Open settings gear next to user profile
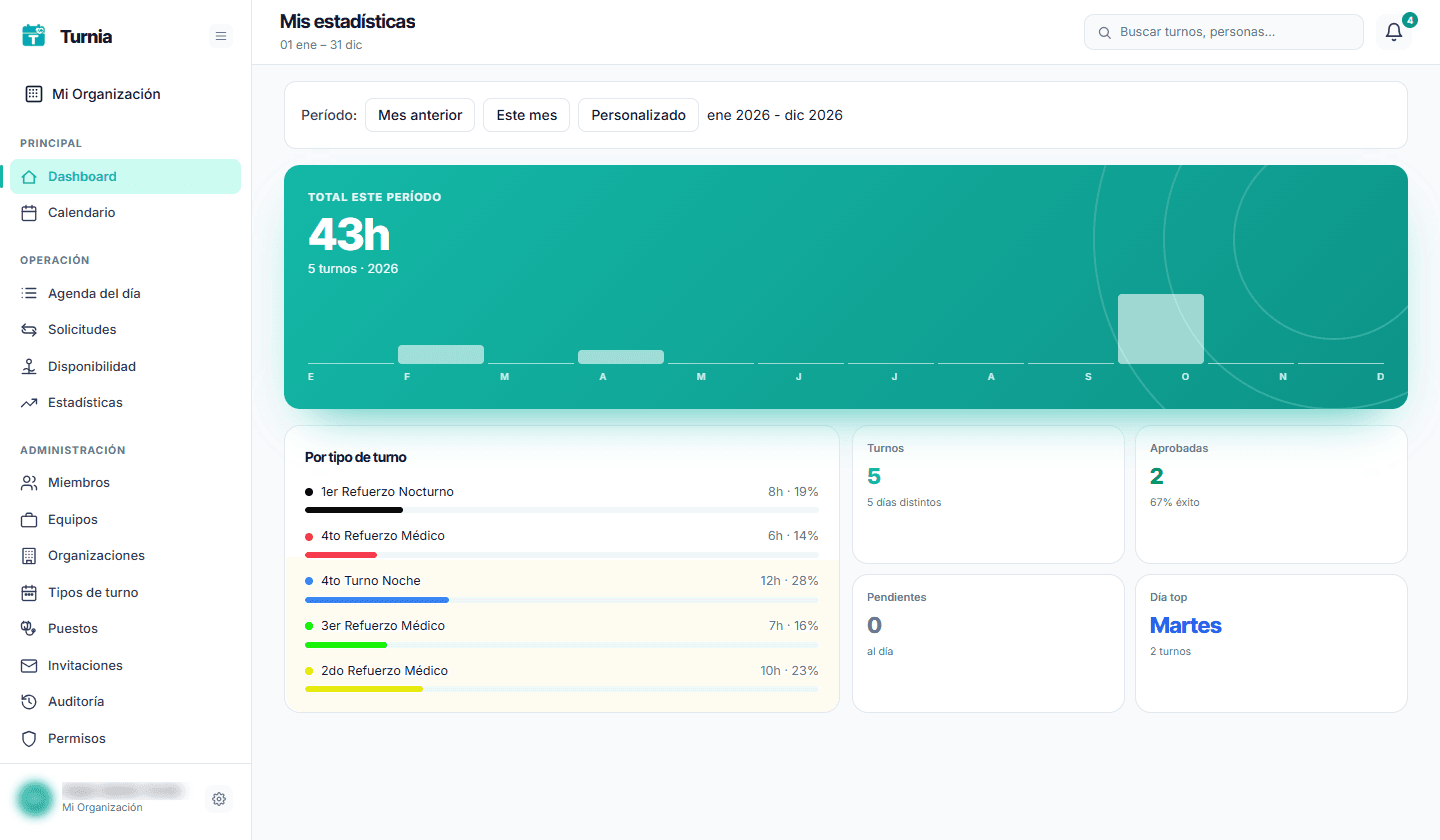 pos(219,799)
